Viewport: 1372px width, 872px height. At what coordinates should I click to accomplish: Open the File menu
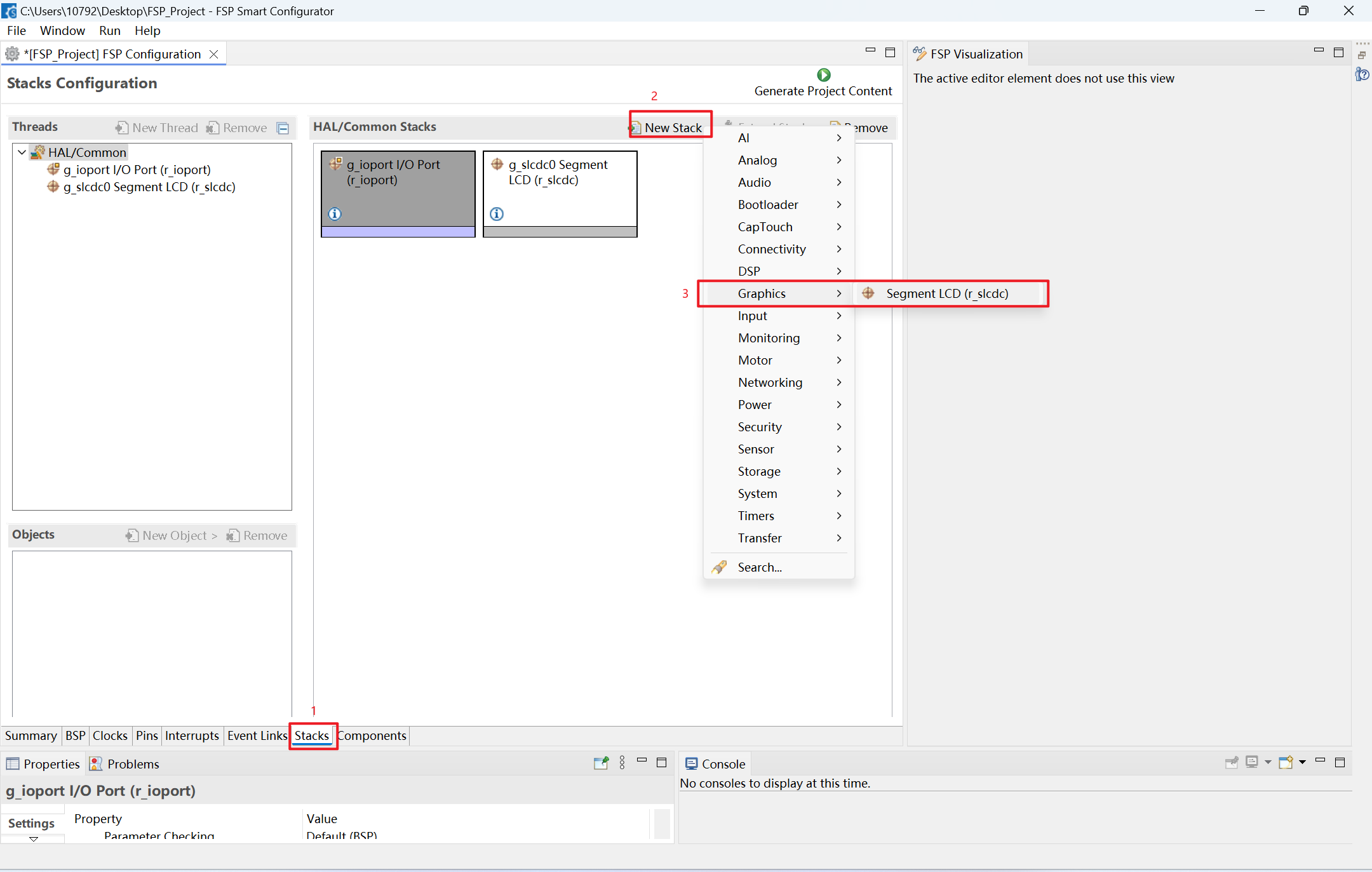(17, 30)
